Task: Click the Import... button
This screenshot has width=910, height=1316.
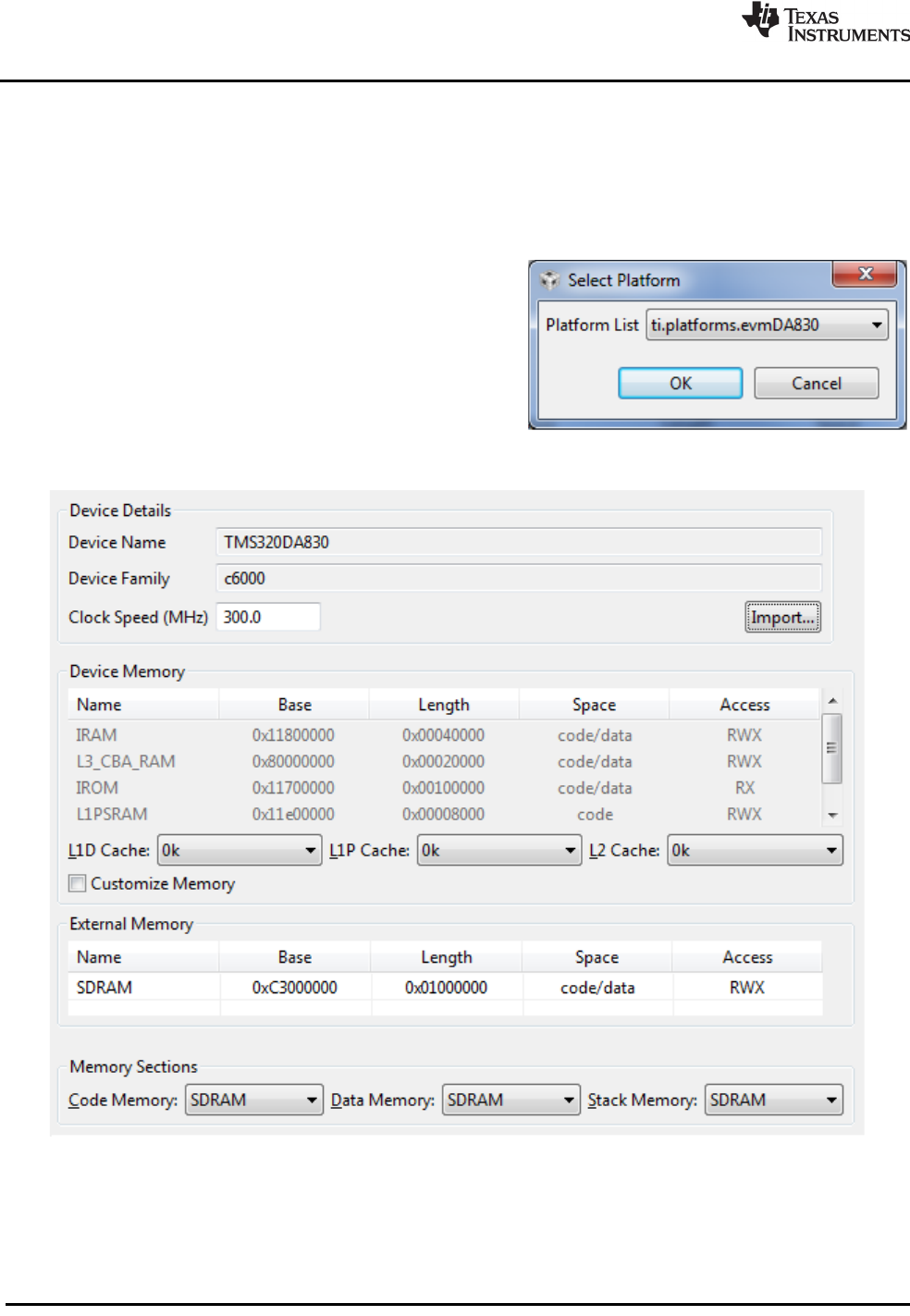Action: (x=782, y=617)
